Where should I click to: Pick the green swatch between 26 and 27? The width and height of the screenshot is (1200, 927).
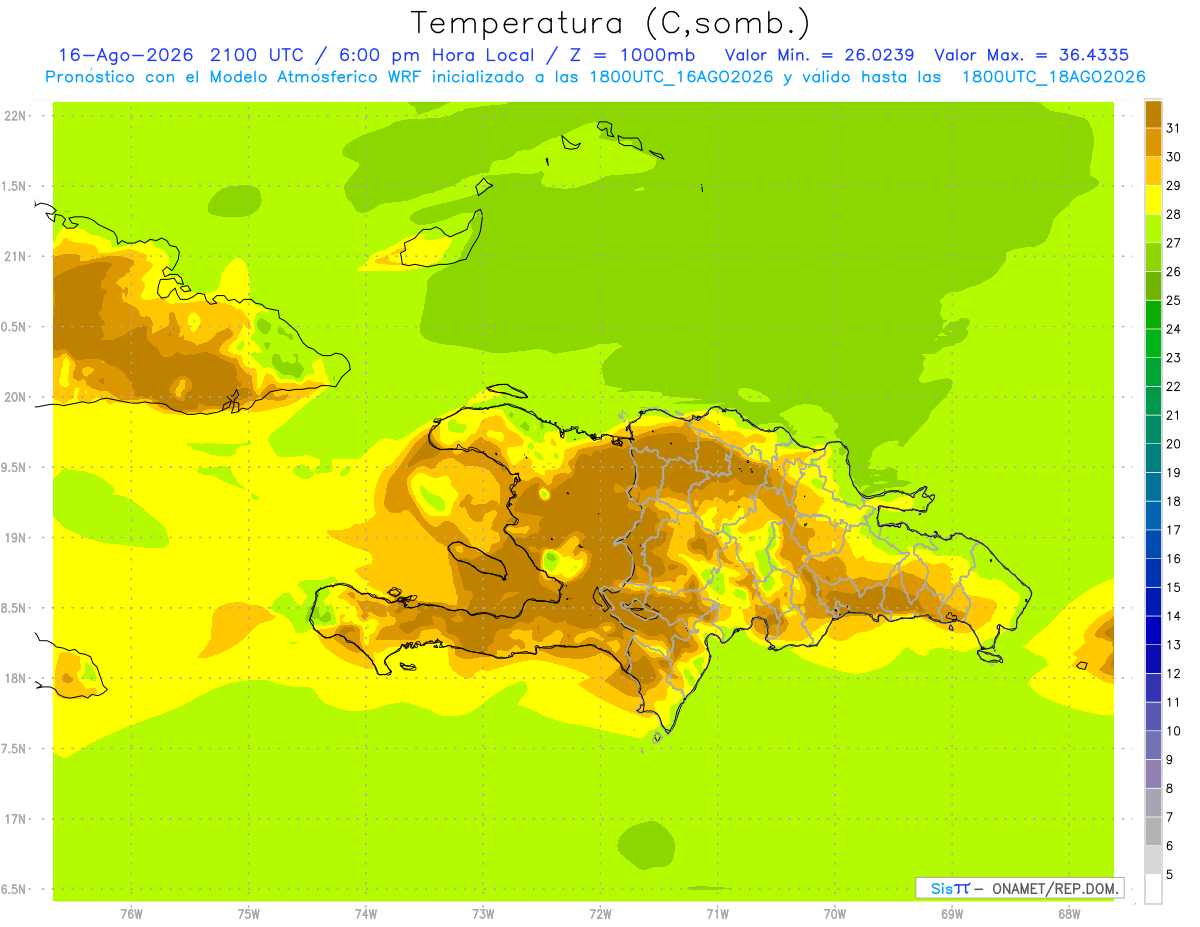tap(1153, 257)
